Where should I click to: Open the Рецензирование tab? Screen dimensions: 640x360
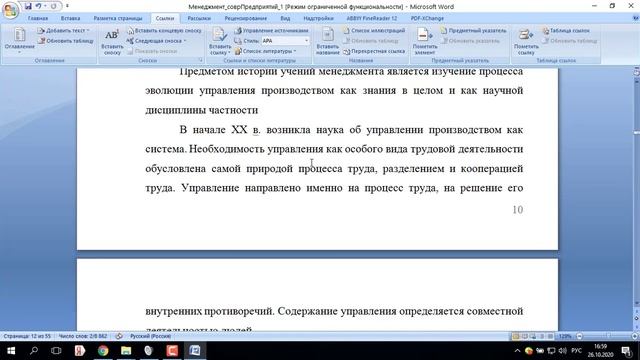coord(246,18)
